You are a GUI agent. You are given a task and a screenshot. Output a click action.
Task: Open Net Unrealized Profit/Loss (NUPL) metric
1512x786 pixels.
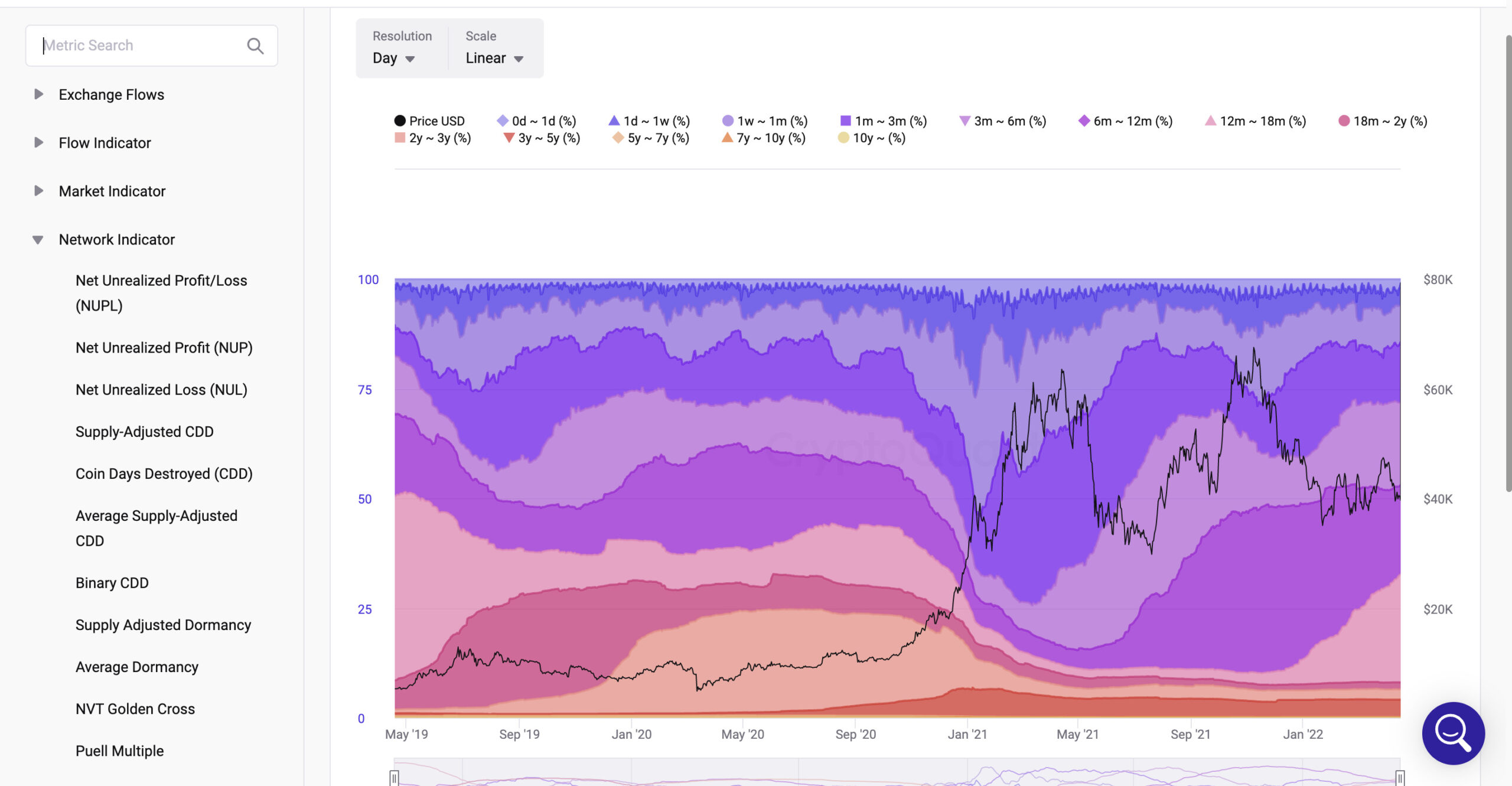(161, 293)
